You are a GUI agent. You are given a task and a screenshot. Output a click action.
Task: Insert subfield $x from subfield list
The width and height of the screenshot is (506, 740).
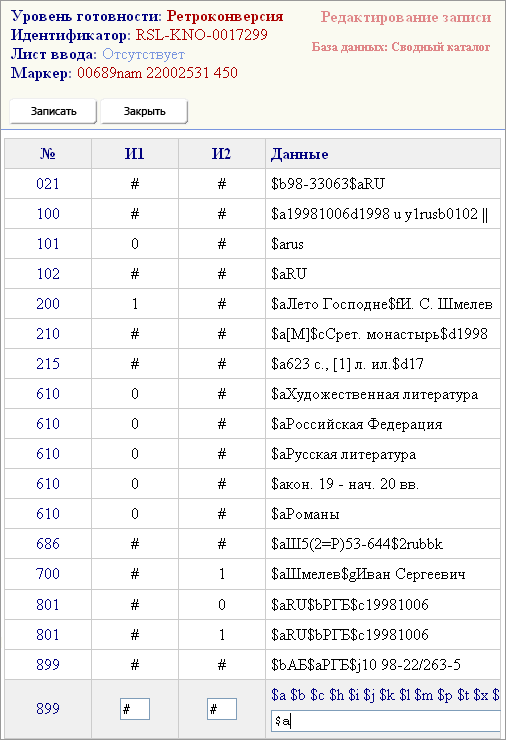tap(481, 695)
